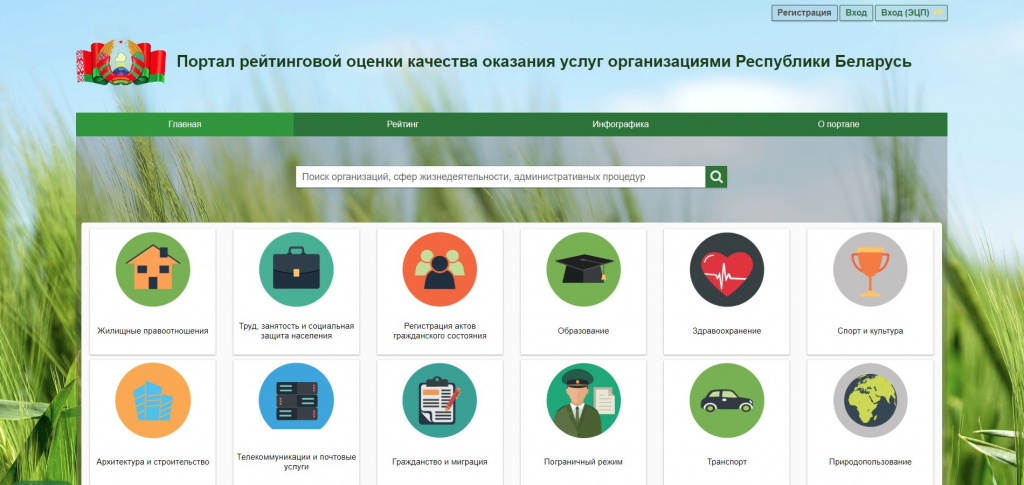Choose the graduation cap education icon
Image resolution: width=1024 pixels, height=485 pixels.
[x=583, y=269]
